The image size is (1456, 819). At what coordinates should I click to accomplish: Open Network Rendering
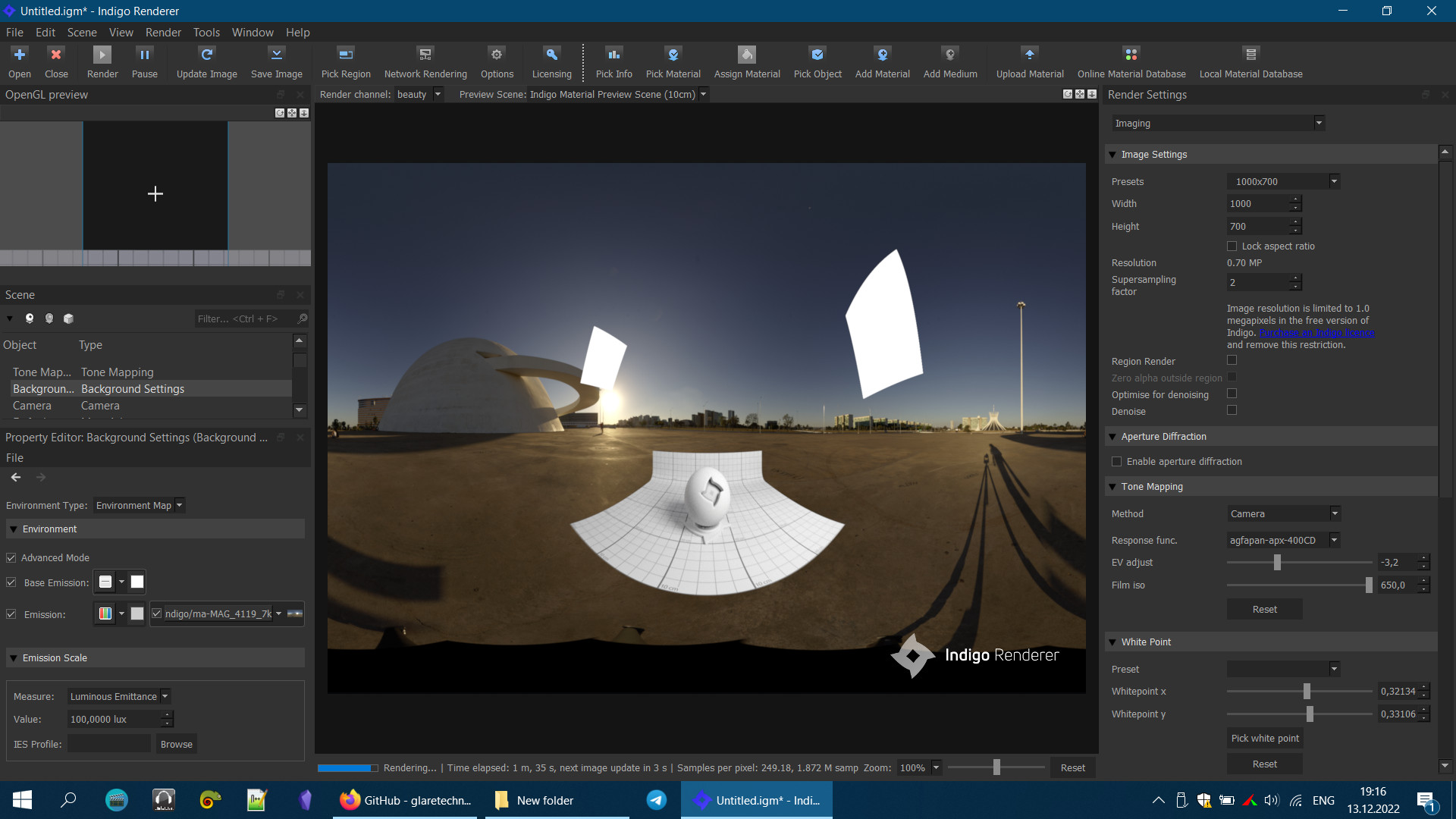click(x=425, y=55)
